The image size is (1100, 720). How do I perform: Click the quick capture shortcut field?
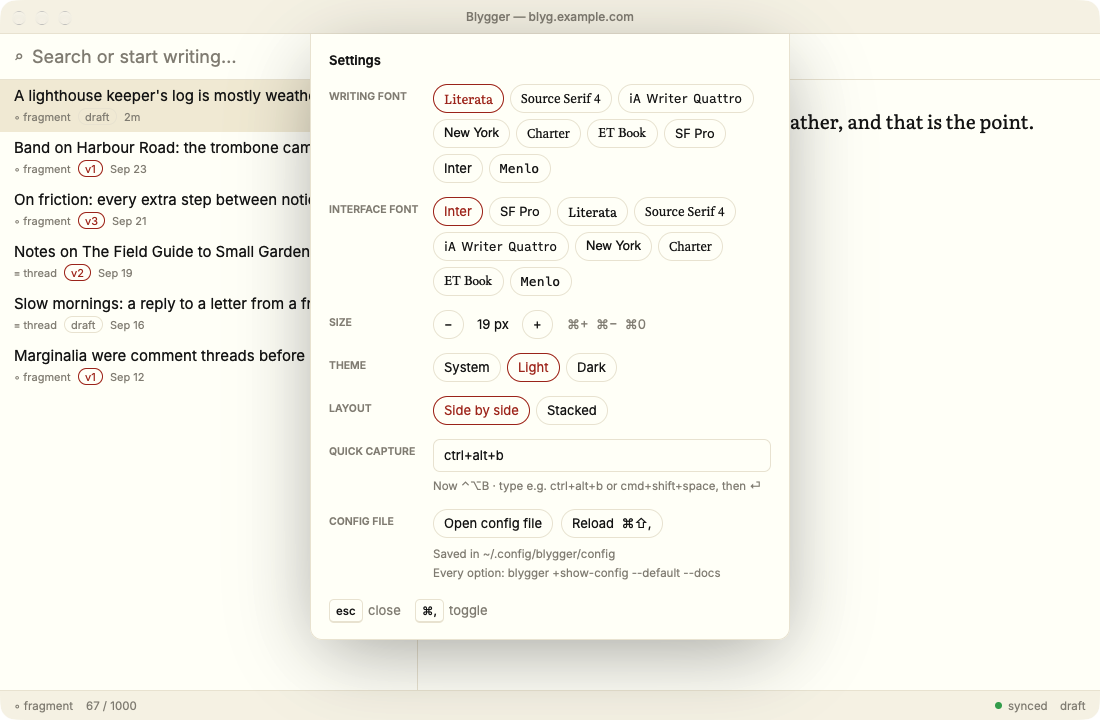point(602,455)
